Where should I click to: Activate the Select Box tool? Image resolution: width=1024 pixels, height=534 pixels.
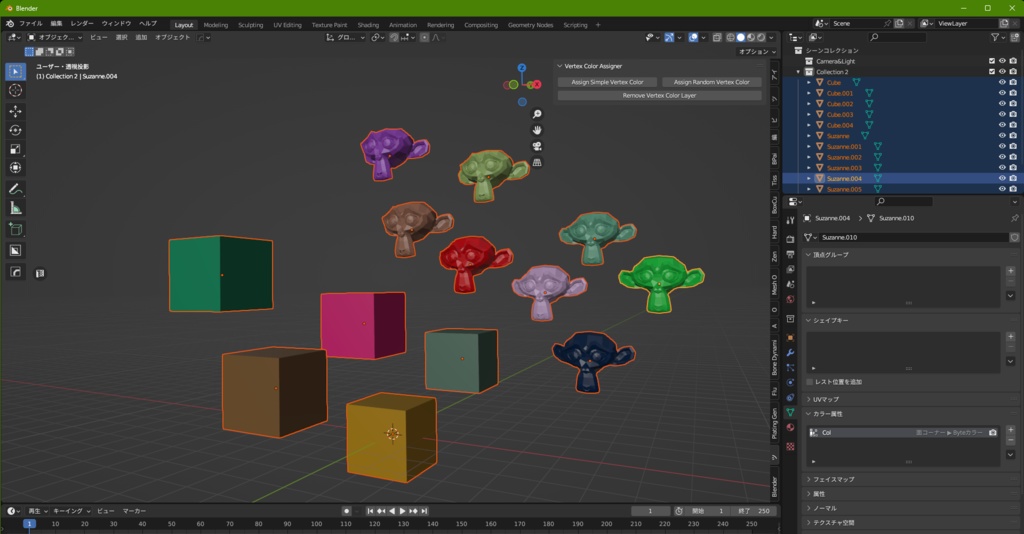pos(16,71)
